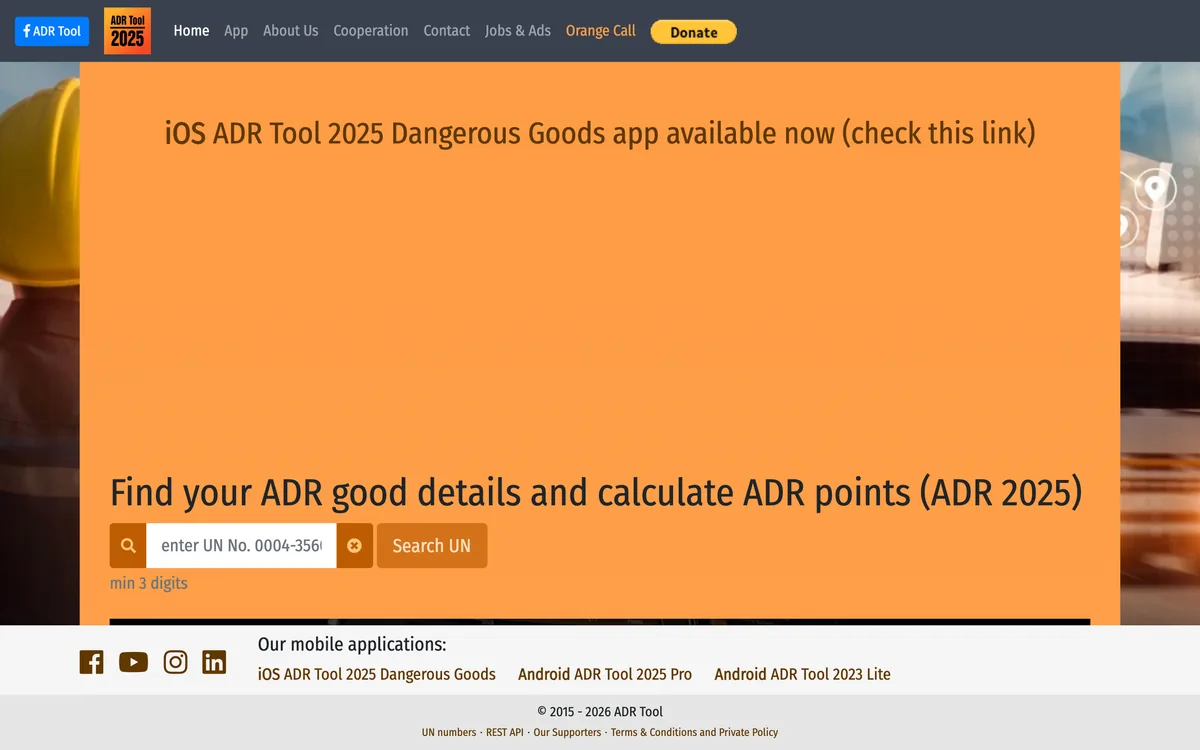
Task: Open the LinkedIn footer icon
Action: pos(214,662)
